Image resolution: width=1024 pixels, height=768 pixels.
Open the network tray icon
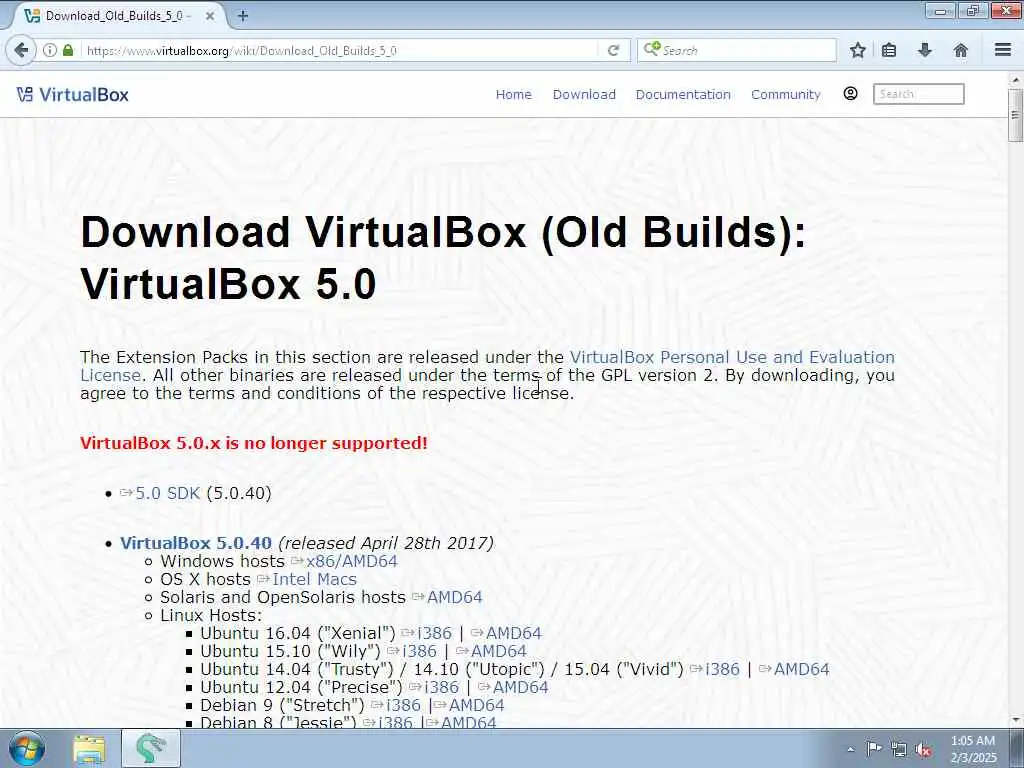(x=899, y=750)
